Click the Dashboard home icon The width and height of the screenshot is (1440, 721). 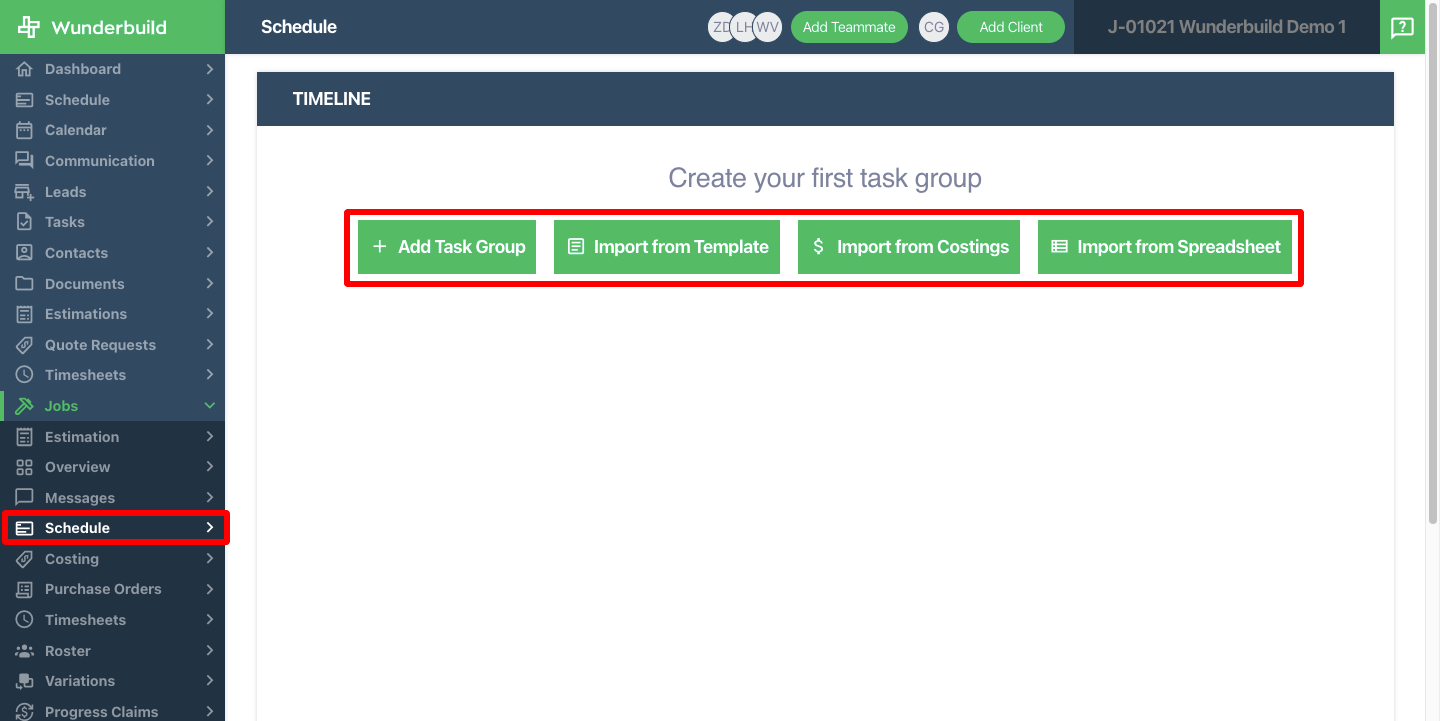25,69
